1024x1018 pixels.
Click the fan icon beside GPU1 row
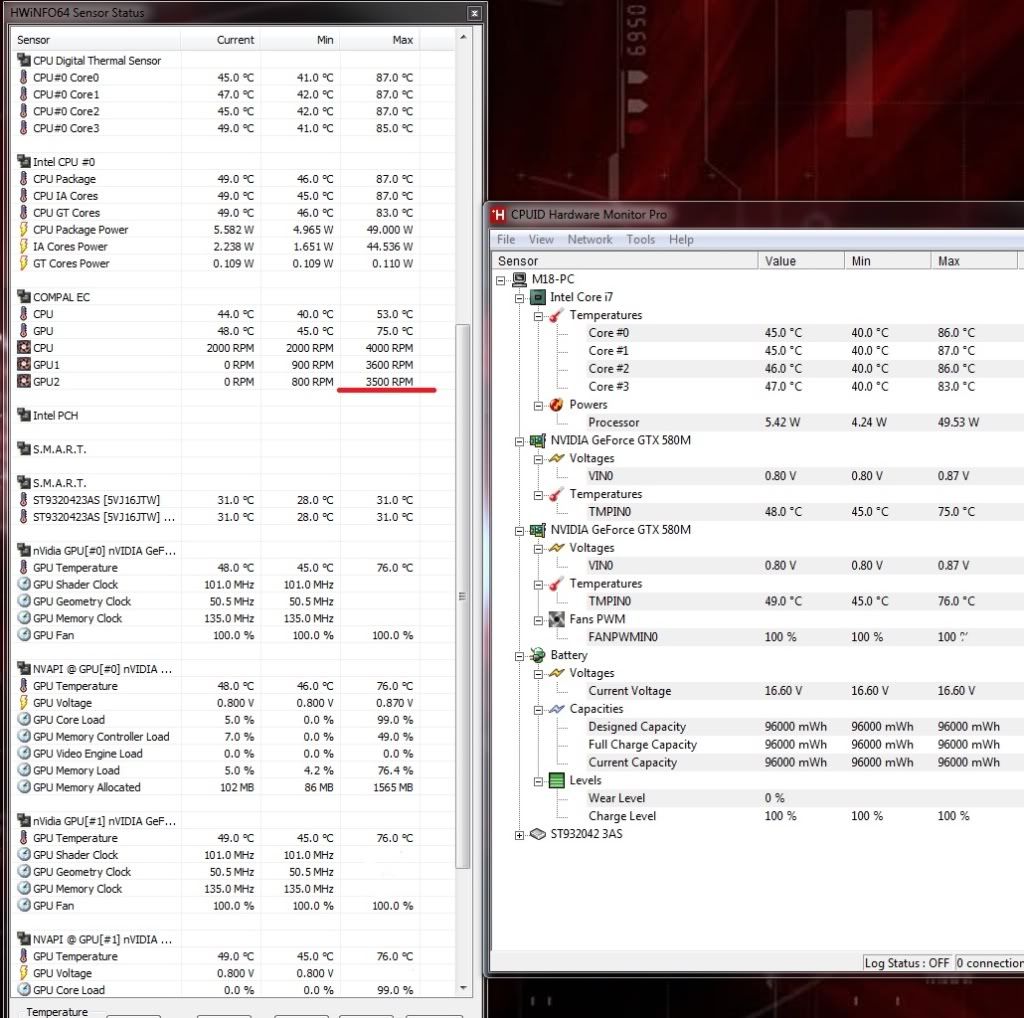[x=24, y=365]
